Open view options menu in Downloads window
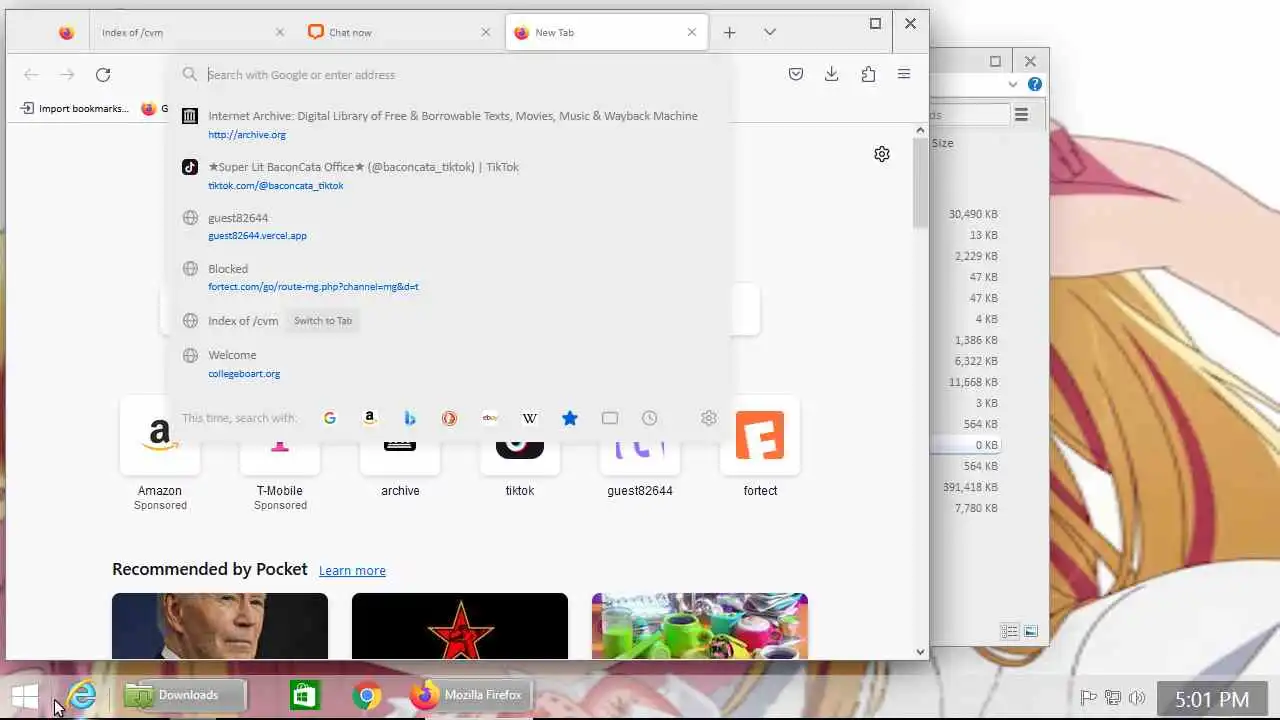Screen dimensions: 1280x720 tap(1021, 115)
